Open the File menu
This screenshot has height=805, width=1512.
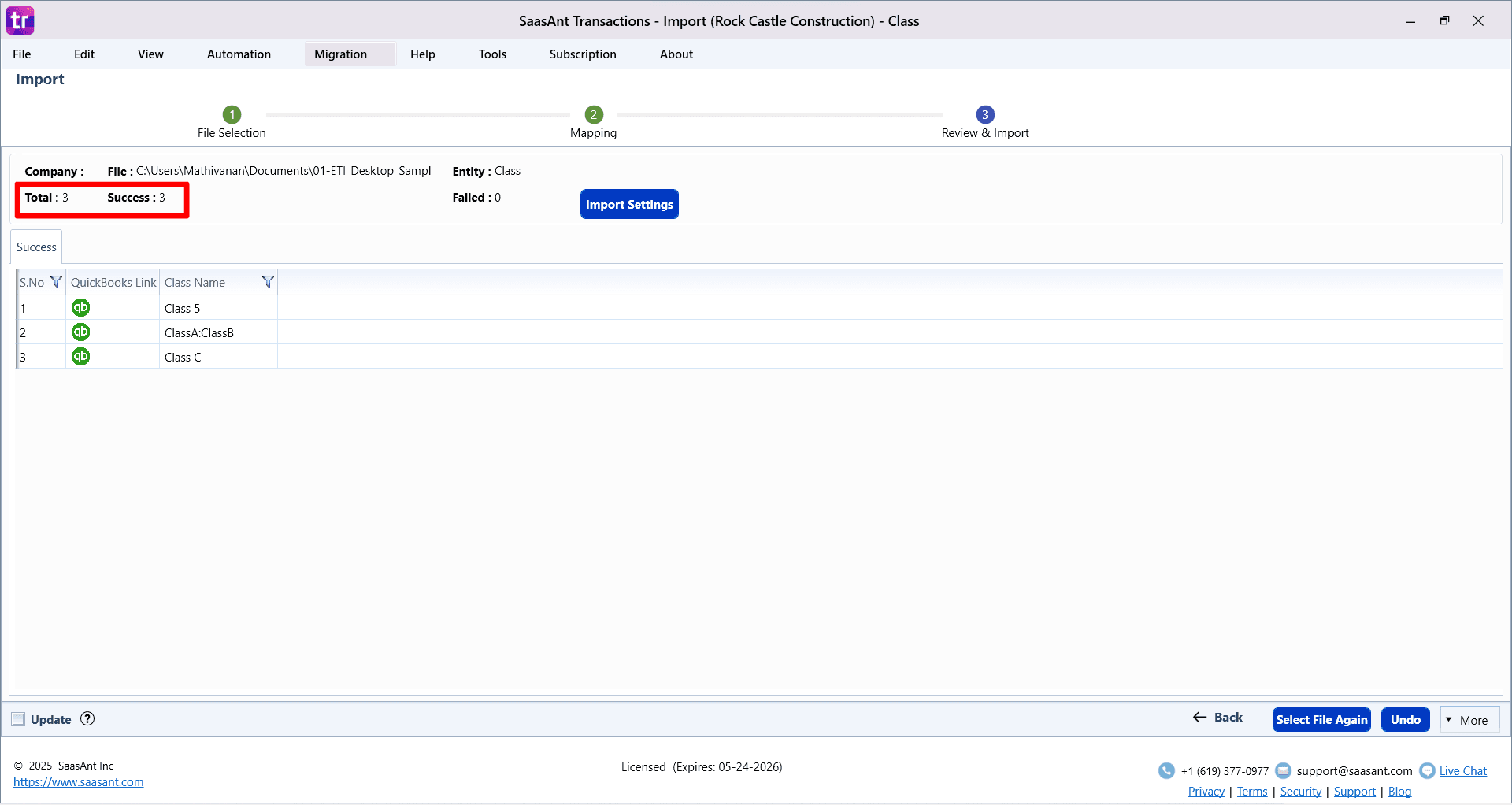click(x=22, y=54)
